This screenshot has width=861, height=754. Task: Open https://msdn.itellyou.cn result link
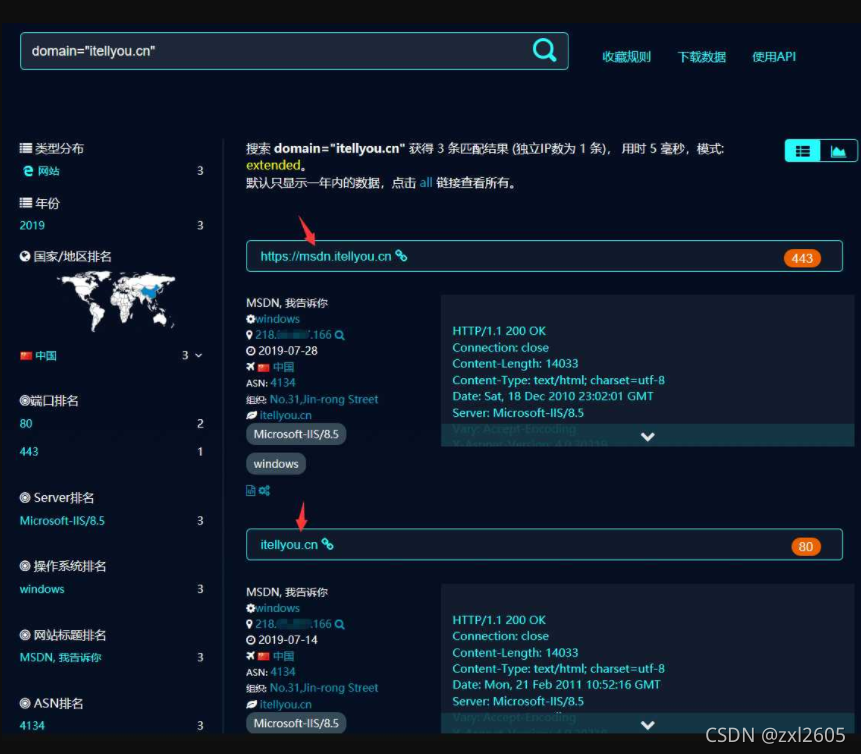[x=326, y=256]
